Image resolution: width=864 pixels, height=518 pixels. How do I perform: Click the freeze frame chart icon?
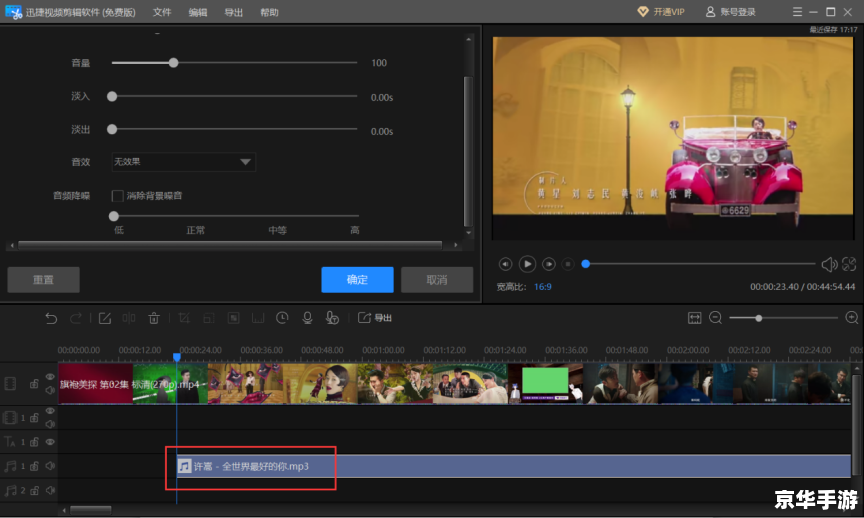click(258, 318)
